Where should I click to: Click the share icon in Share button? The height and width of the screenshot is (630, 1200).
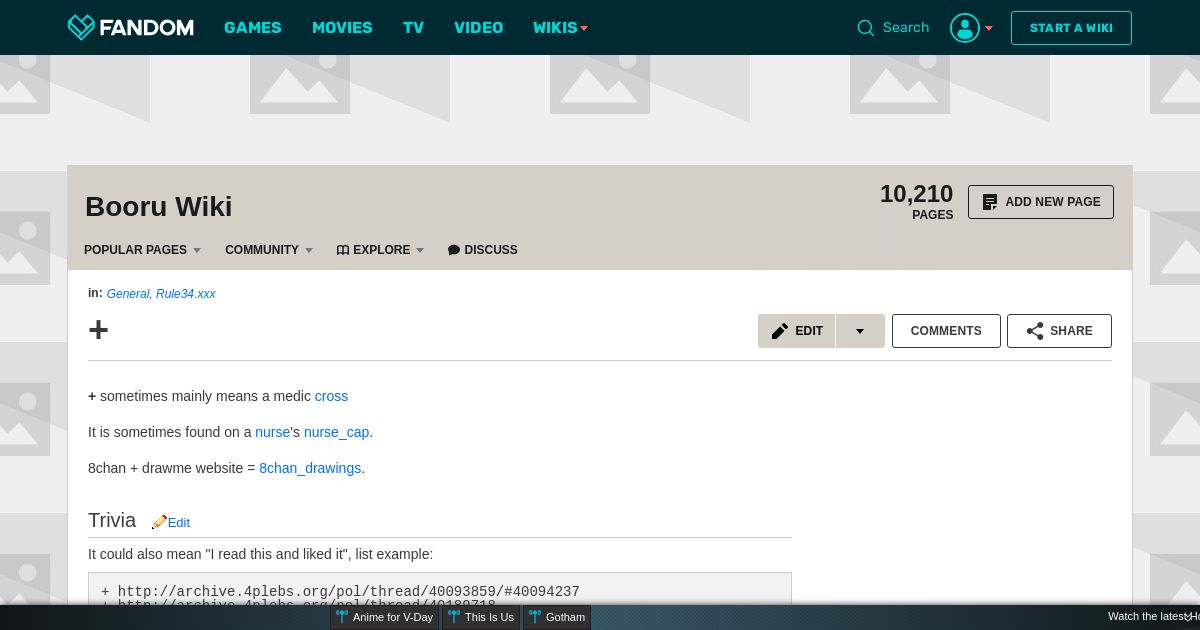(x=1035, y=331)
